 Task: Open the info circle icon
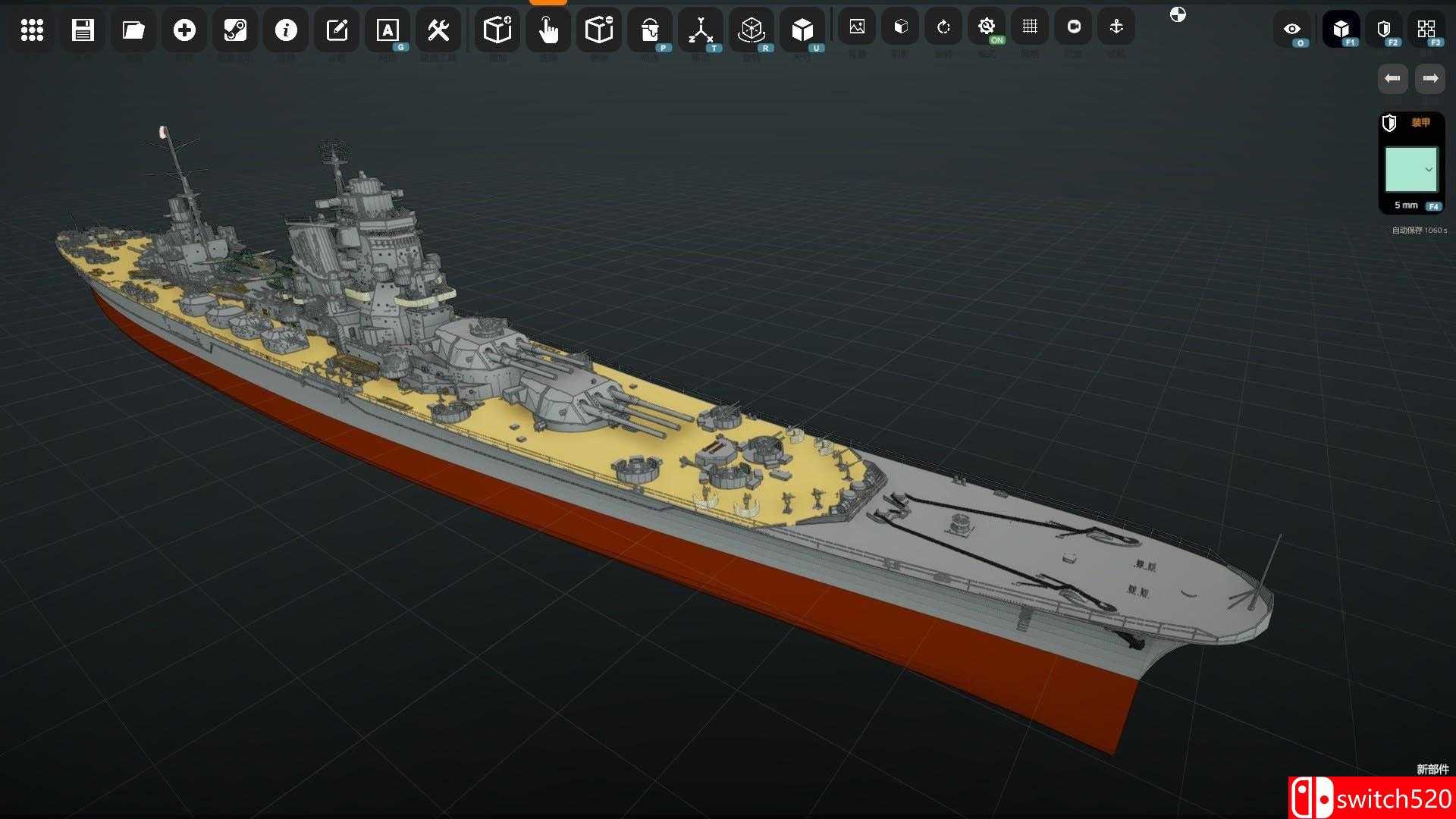point(286,30)
